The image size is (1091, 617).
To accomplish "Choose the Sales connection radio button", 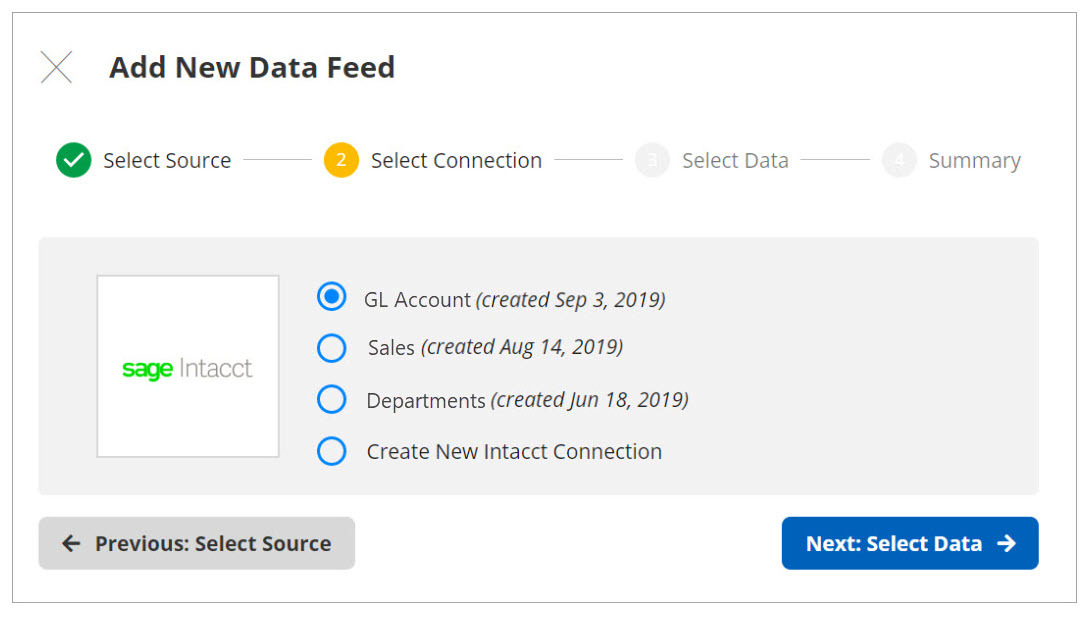I will click(x=331, y=348).
